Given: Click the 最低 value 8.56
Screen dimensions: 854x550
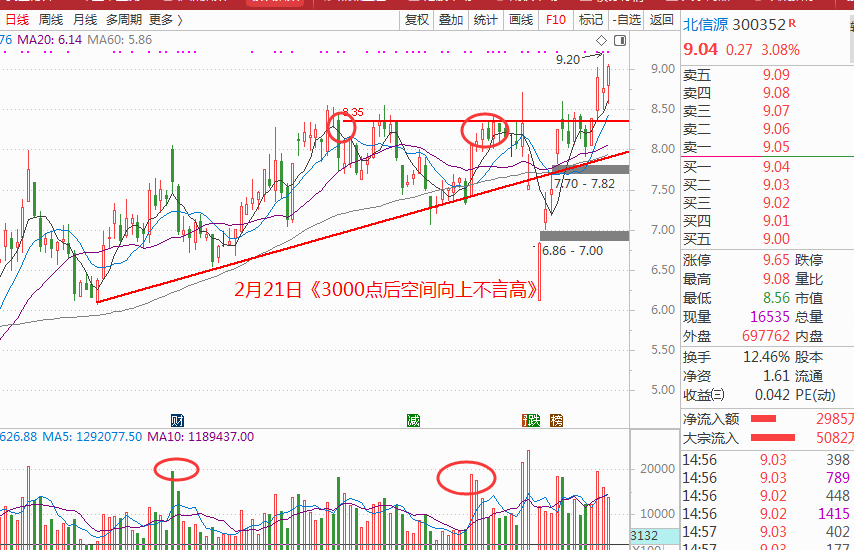Looking at the screenshot, I should (776, 298).
